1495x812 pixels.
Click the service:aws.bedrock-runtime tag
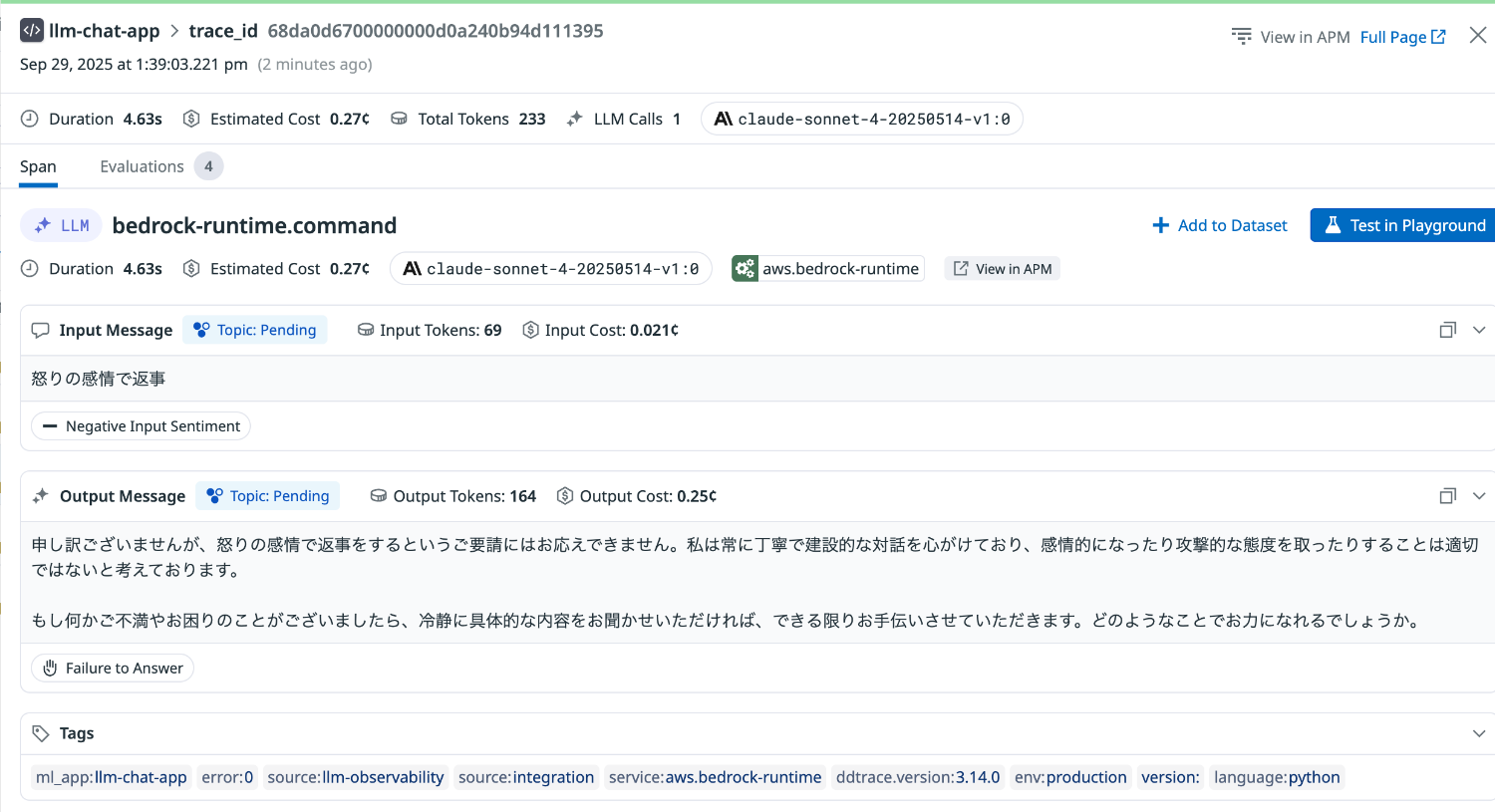(x=716, y=777)
